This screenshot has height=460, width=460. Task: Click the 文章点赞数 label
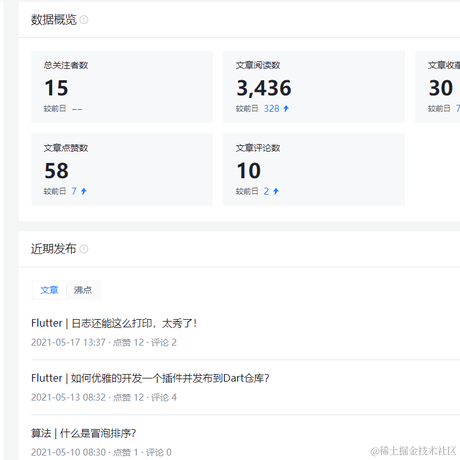tap(66, 148)
